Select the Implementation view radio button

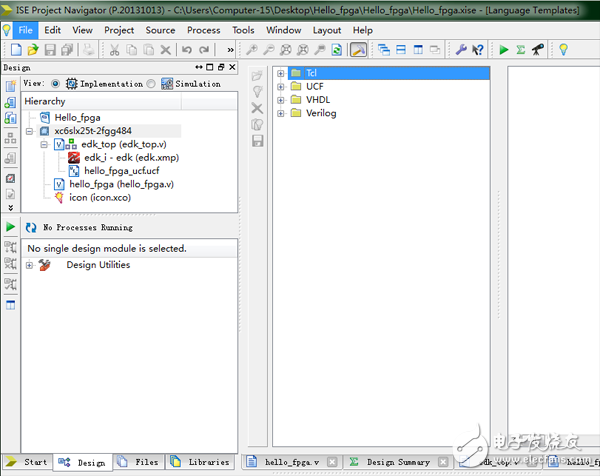pos(55,84)
